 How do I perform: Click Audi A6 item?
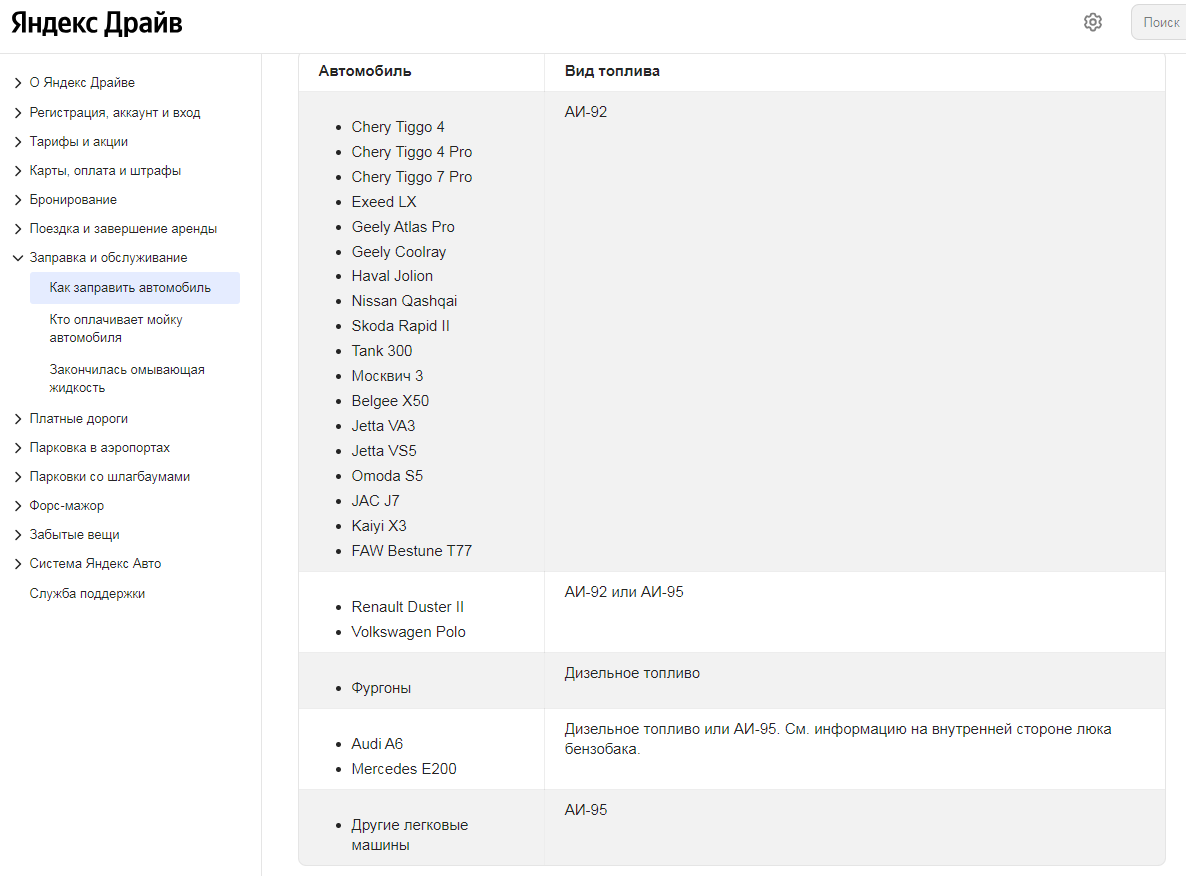377,744
